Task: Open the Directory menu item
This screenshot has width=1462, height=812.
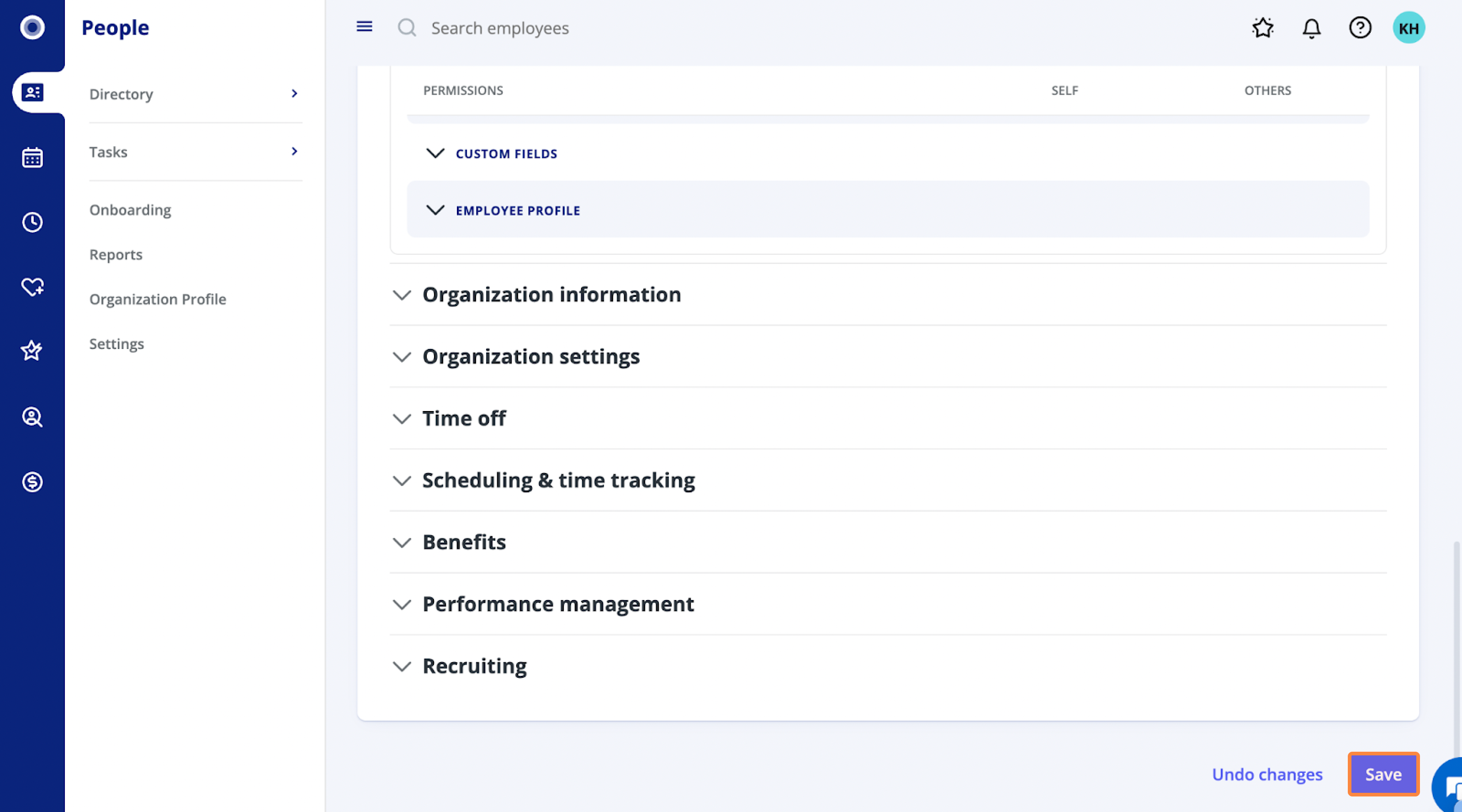Action: click(121, 94)
